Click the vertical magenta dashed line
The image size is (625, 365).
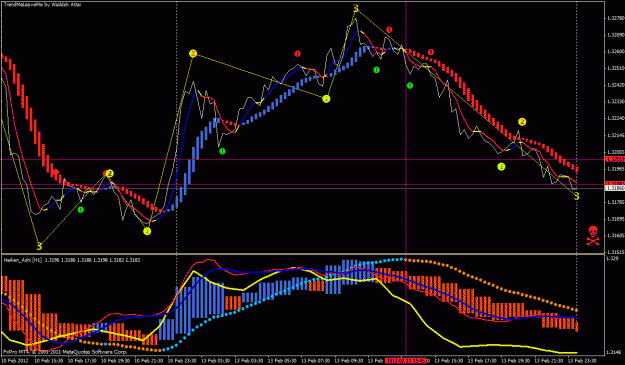pyautogui.click(x=406, y=179)
